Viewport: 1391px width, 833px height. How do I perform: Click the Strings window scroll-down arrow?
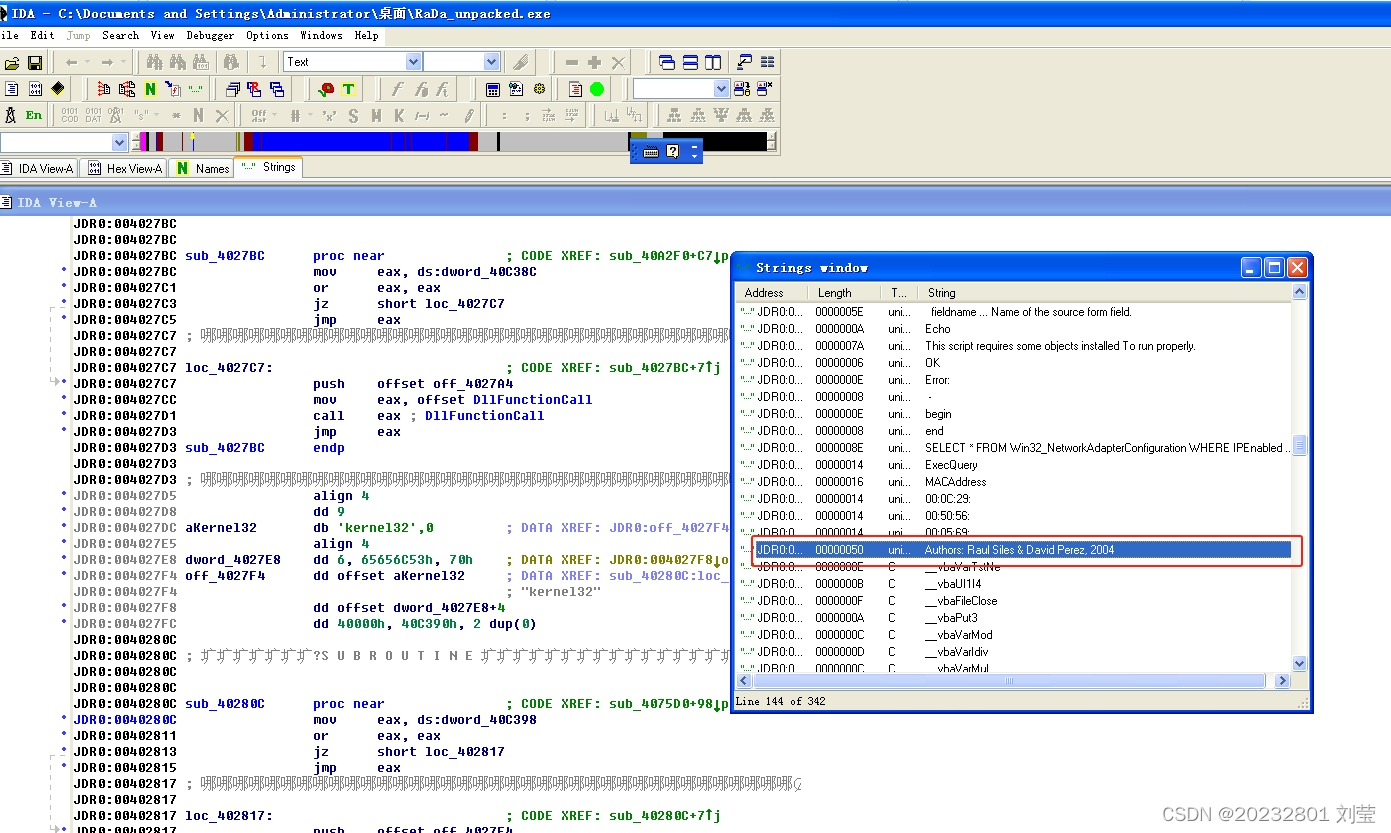1300,663
